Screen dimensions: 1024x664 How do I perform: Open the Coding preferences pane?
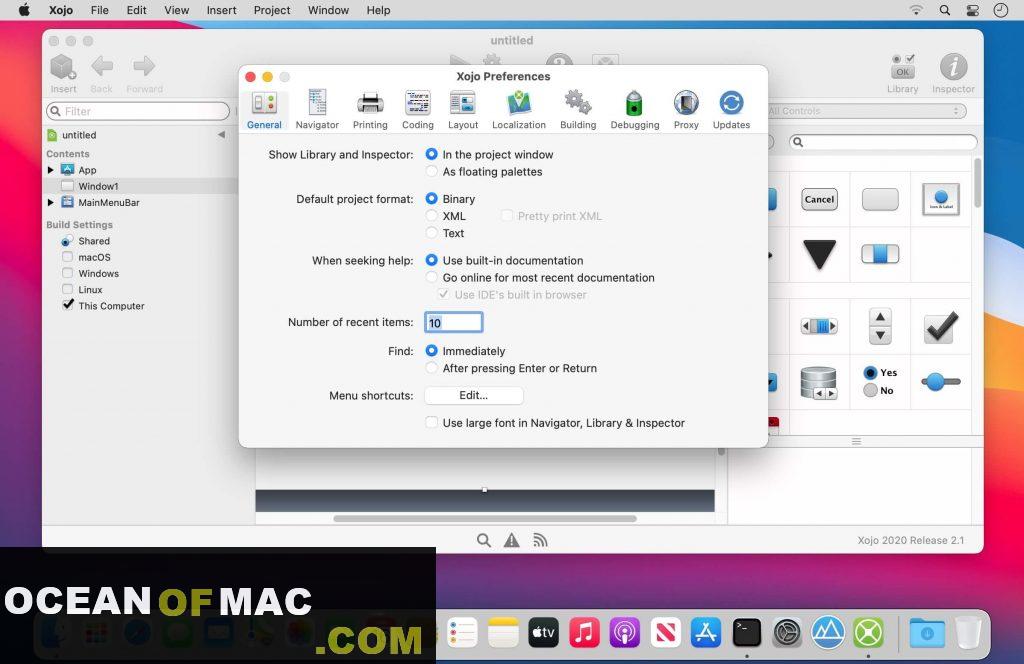click(418, 110)
